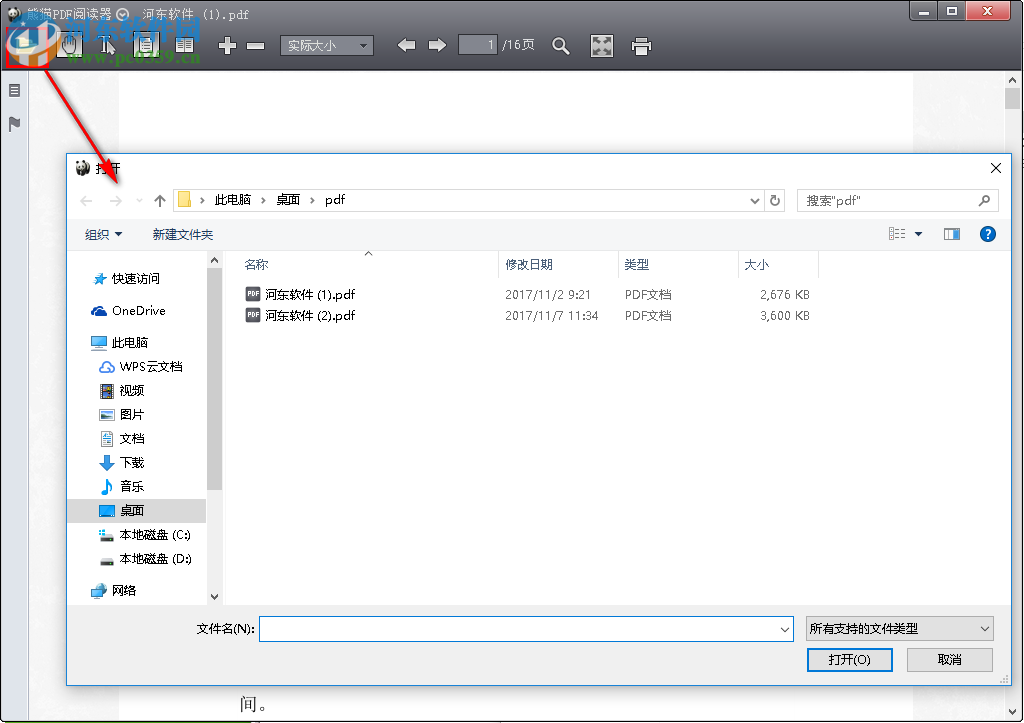Close the Open dialog
This screenshot has width=1024, height=723.
tap(995, 169)
